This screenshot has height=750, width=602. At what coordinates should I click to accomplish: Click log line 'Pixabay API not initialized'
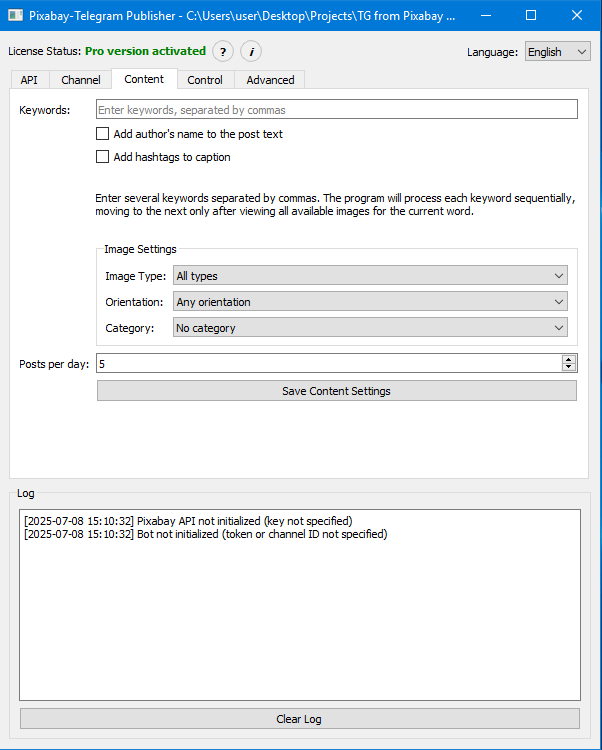point(188,521)
